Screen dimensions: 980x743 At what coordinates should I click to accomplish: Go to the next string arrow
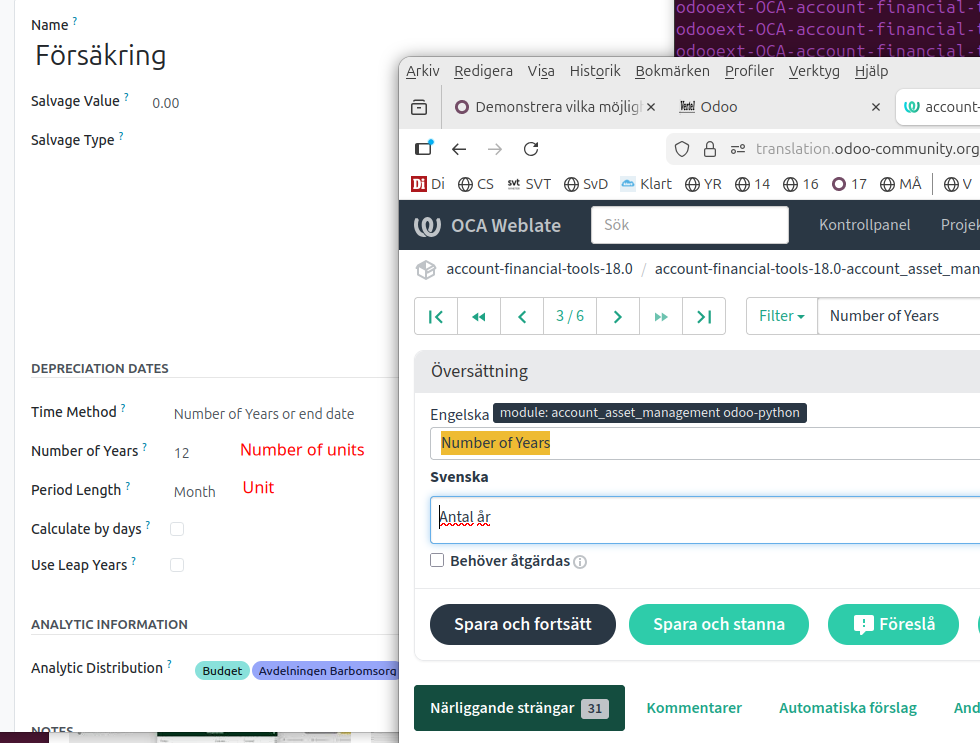[618, 316]
